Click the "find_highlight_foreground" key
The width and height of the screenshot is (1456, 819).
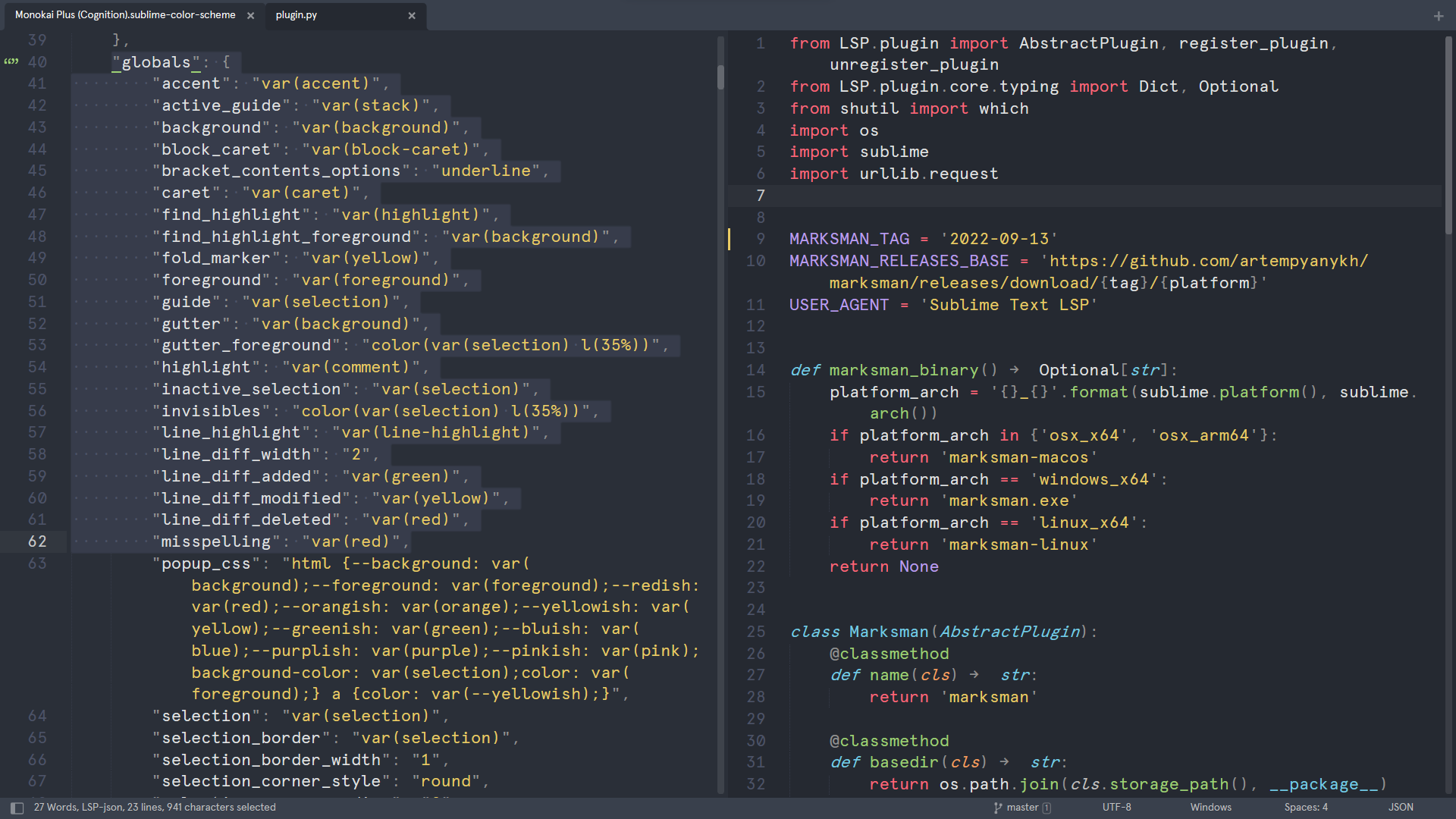[x=286, y=237]
